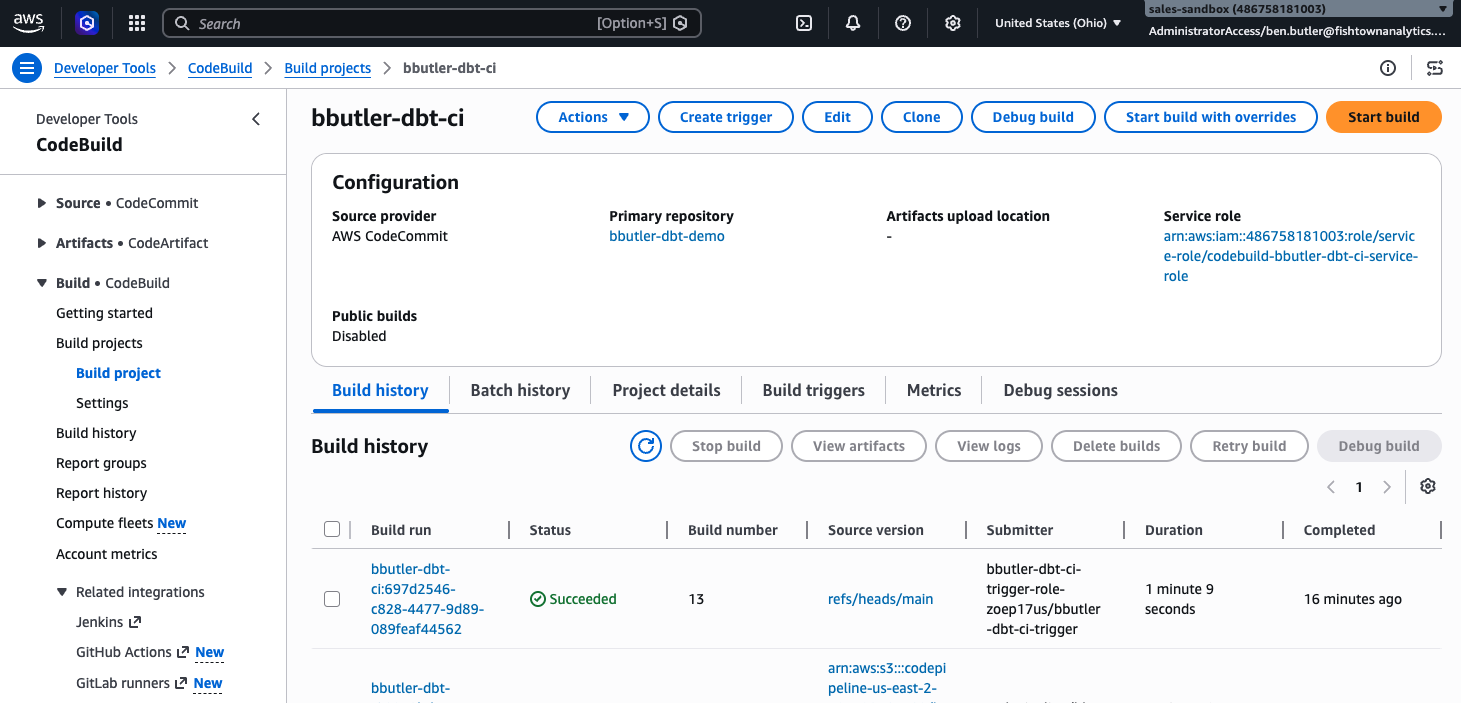The image size is (1461, 703).
Task: Click the Clone button
Action: [x=921, y=117]
